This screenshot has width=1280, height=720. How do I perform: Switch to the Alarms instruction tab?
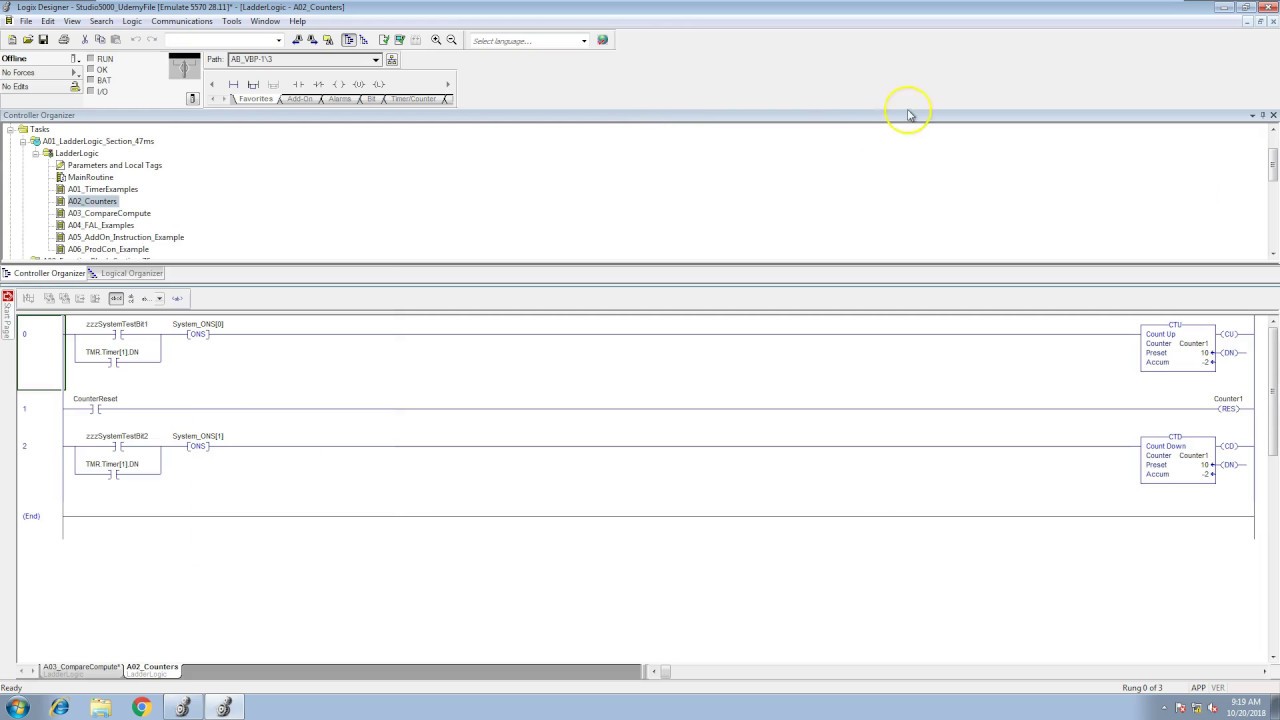340,99
